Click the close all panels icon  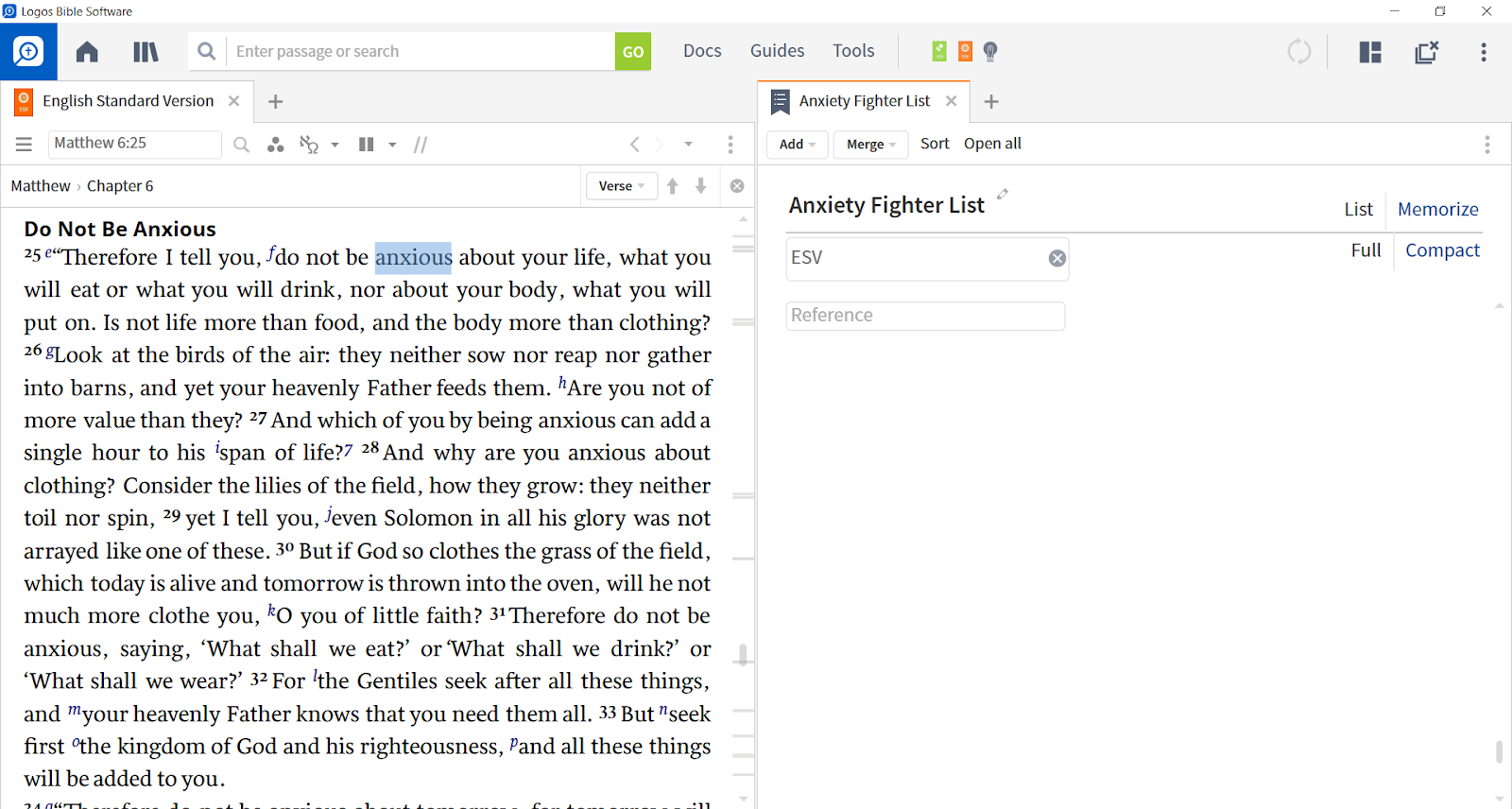coord(1426,52)
